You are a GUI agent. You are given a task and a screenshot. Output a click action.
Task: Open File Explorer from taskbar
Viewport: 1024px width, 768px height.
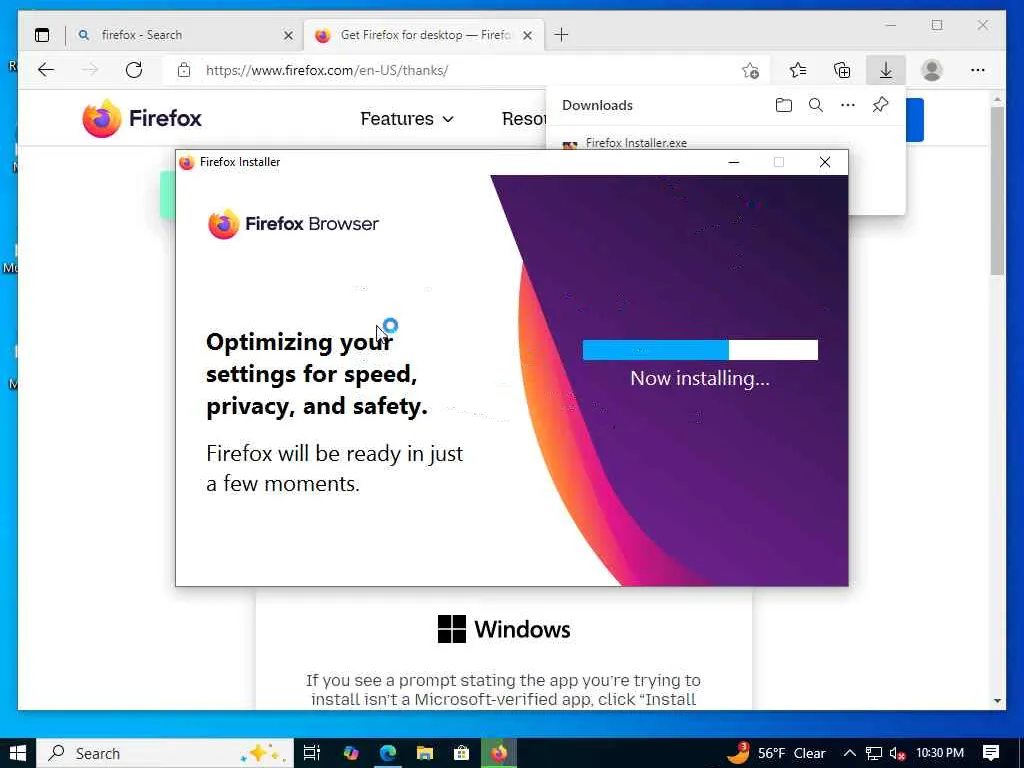[425, 753]
